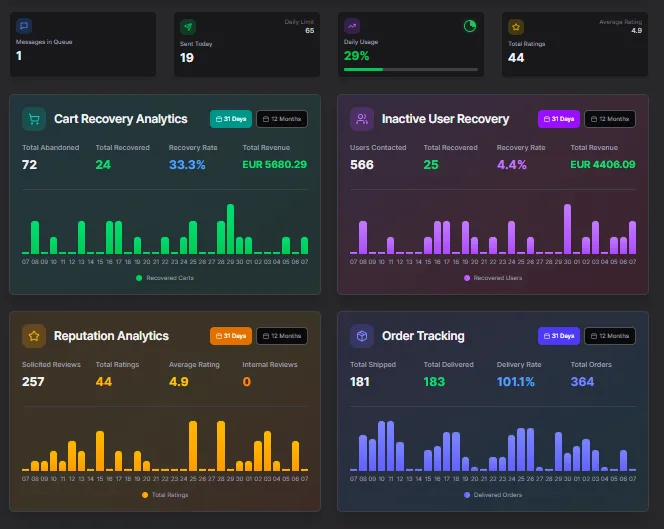The image size is (664, 529).
Task: Switch Cart Recovery Analytics to 12 Months
Action: pos(282,119)
